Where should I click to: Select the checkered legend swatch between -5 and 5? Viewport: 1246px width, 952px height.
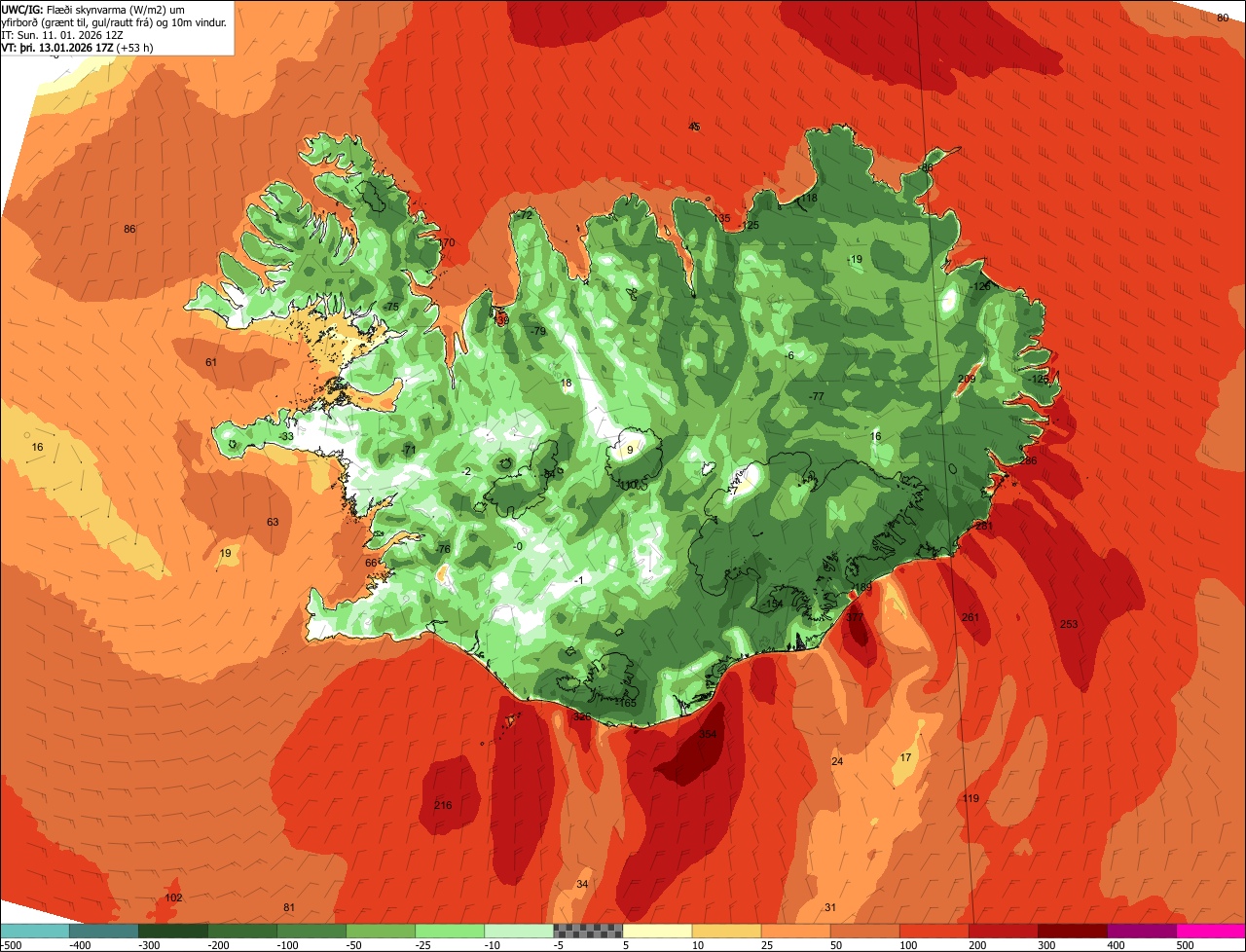click(588, 932)
